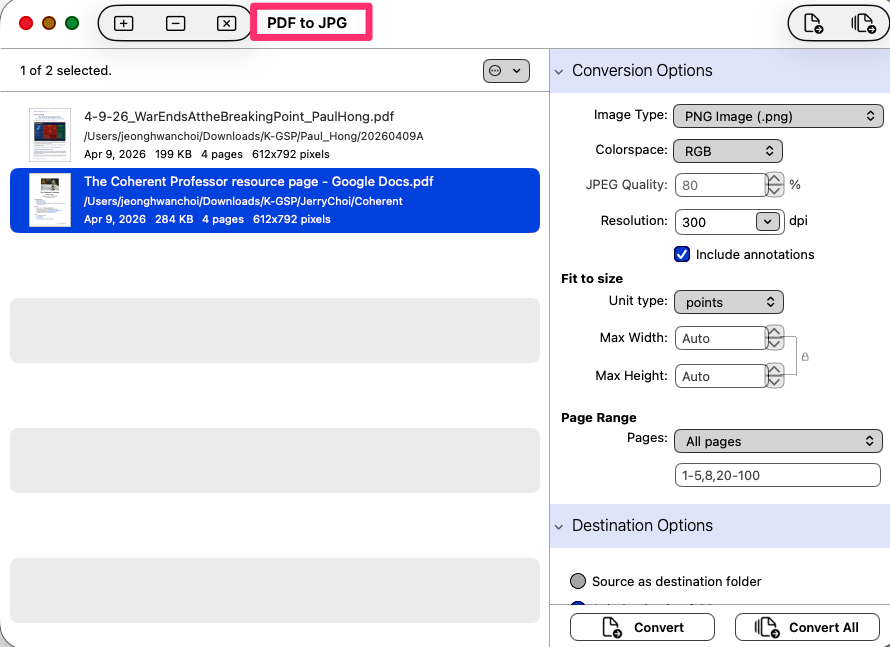Viewport: 890px width, 647px height.
Task: Click the Max Height field
Action: click(720, 376)
